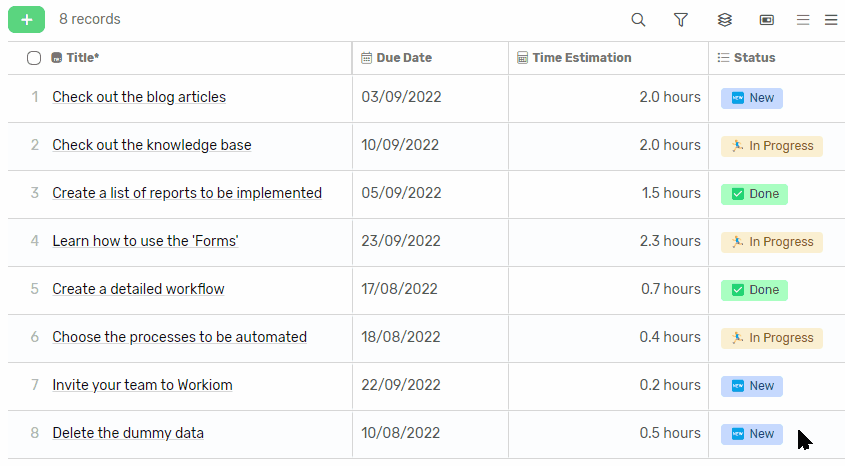Click the Time Estimation column header
The image size is (845, 466).
click(x=581, y=58)
